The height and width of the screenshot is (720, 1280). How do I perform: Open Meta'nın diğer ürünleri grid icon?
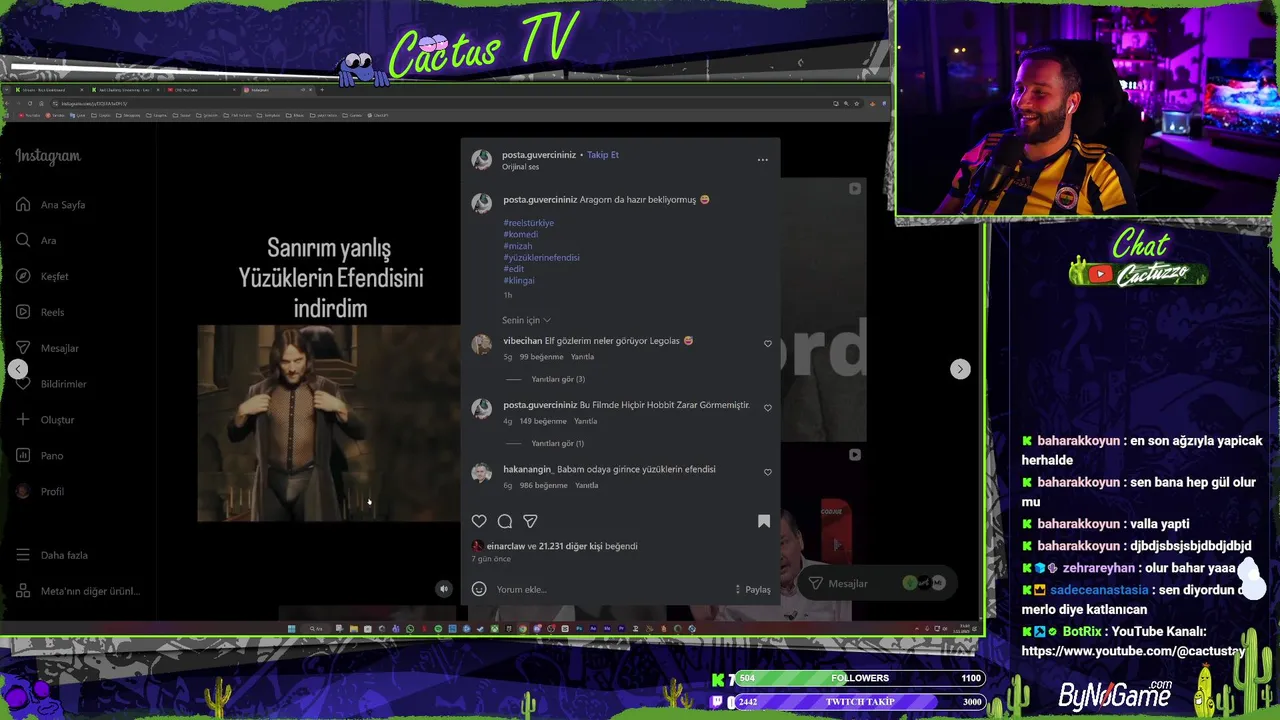pos(22,591)
